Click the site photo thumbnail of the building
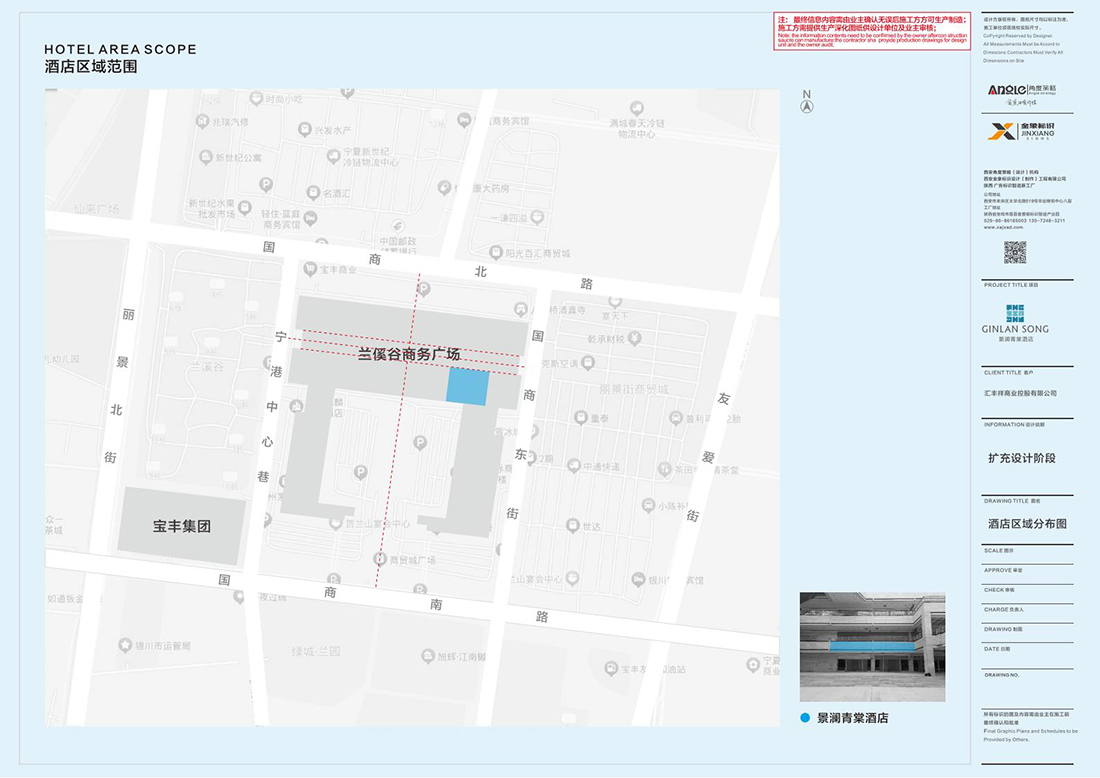Image resolution: width=1100 pixels, height=778 pixels. coord(872,647)
